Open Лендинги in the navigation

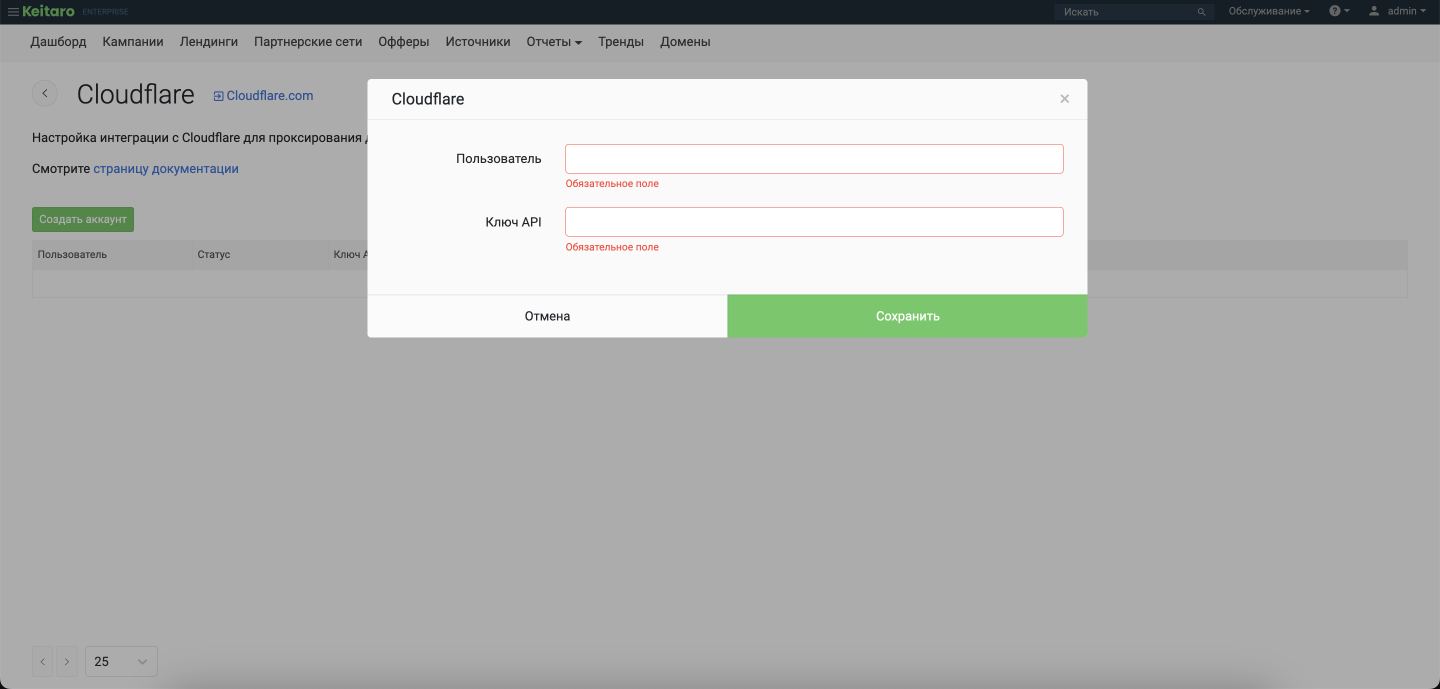209,42
